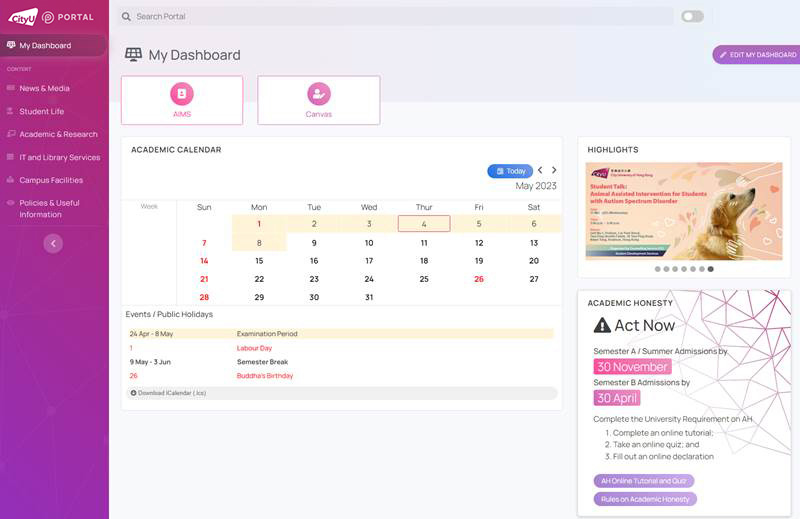Click the Today calendar button
800x519 pixels.
click(x=510, y=171)
